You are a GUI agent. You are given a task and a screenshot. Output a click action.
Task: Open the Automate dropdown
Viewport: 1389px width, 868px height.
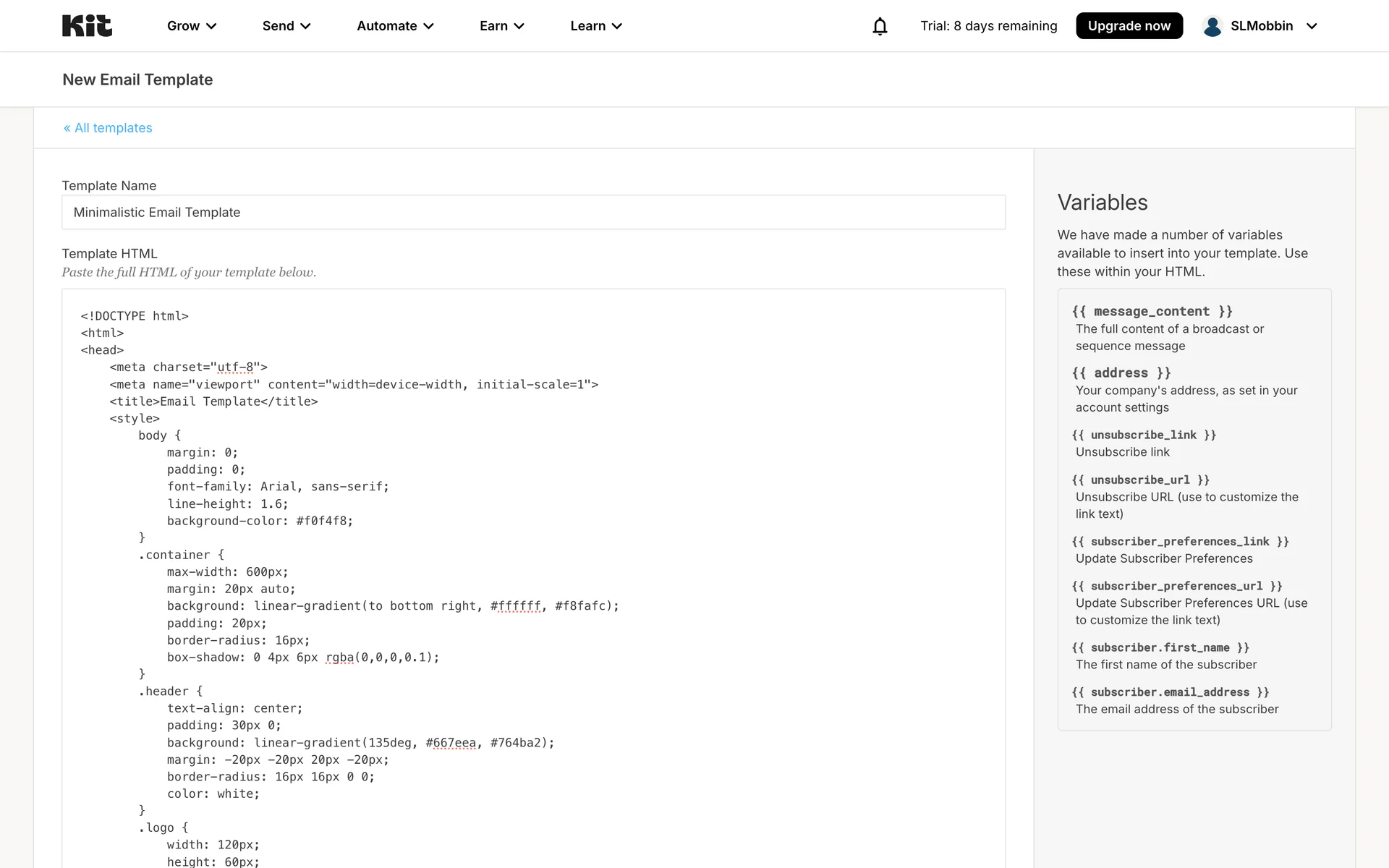pyautogui.click(x=395, y=26)
